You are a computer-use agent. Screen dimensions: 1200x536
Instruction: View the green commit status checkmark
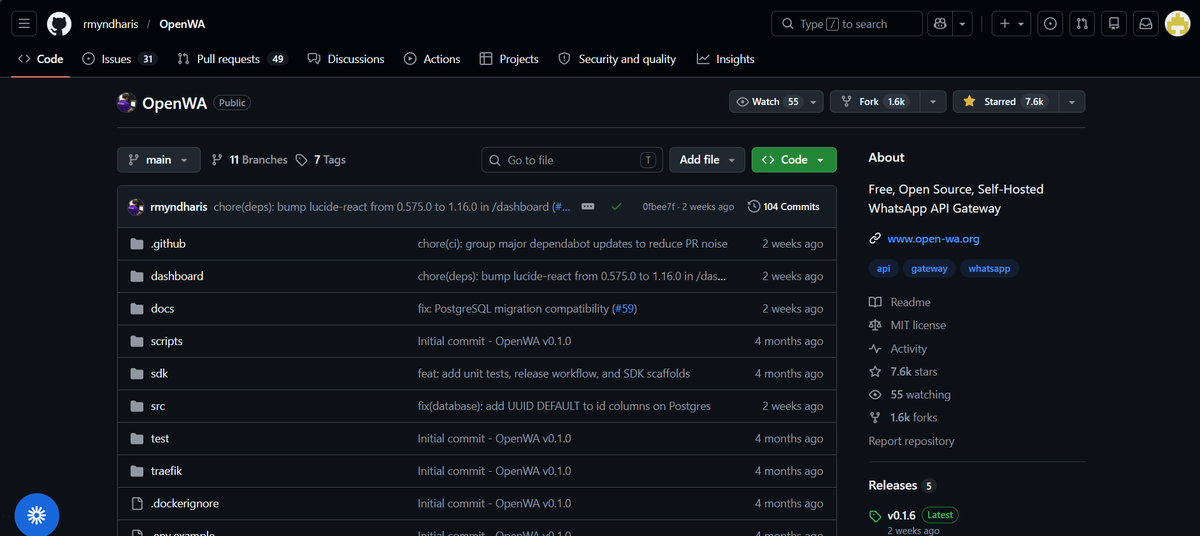pyautogui.click(x=616, y=207)
